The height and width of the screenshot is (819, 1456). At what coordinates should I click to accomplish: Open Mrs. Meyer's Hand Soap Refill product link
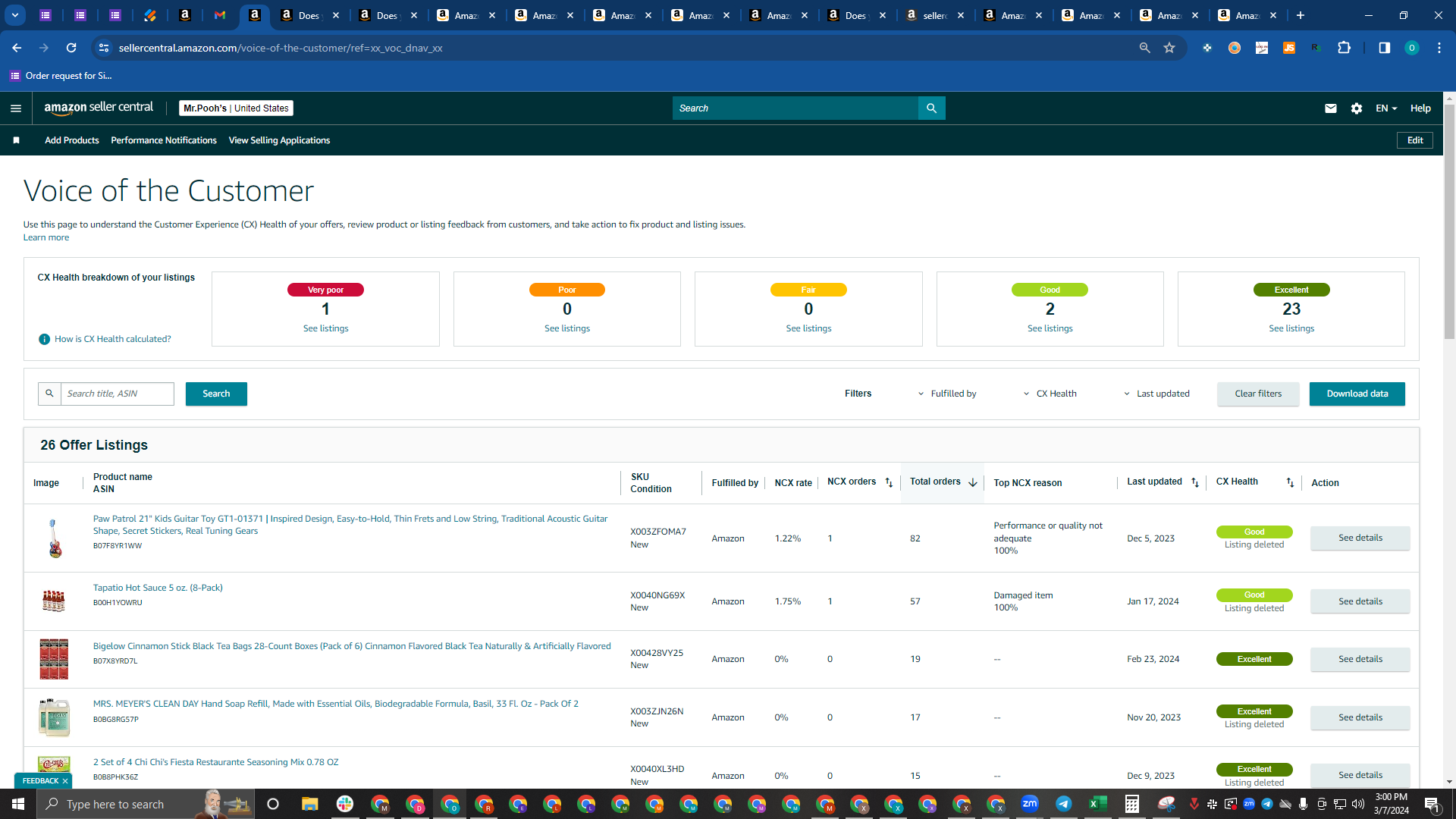[x=335, y=704]
